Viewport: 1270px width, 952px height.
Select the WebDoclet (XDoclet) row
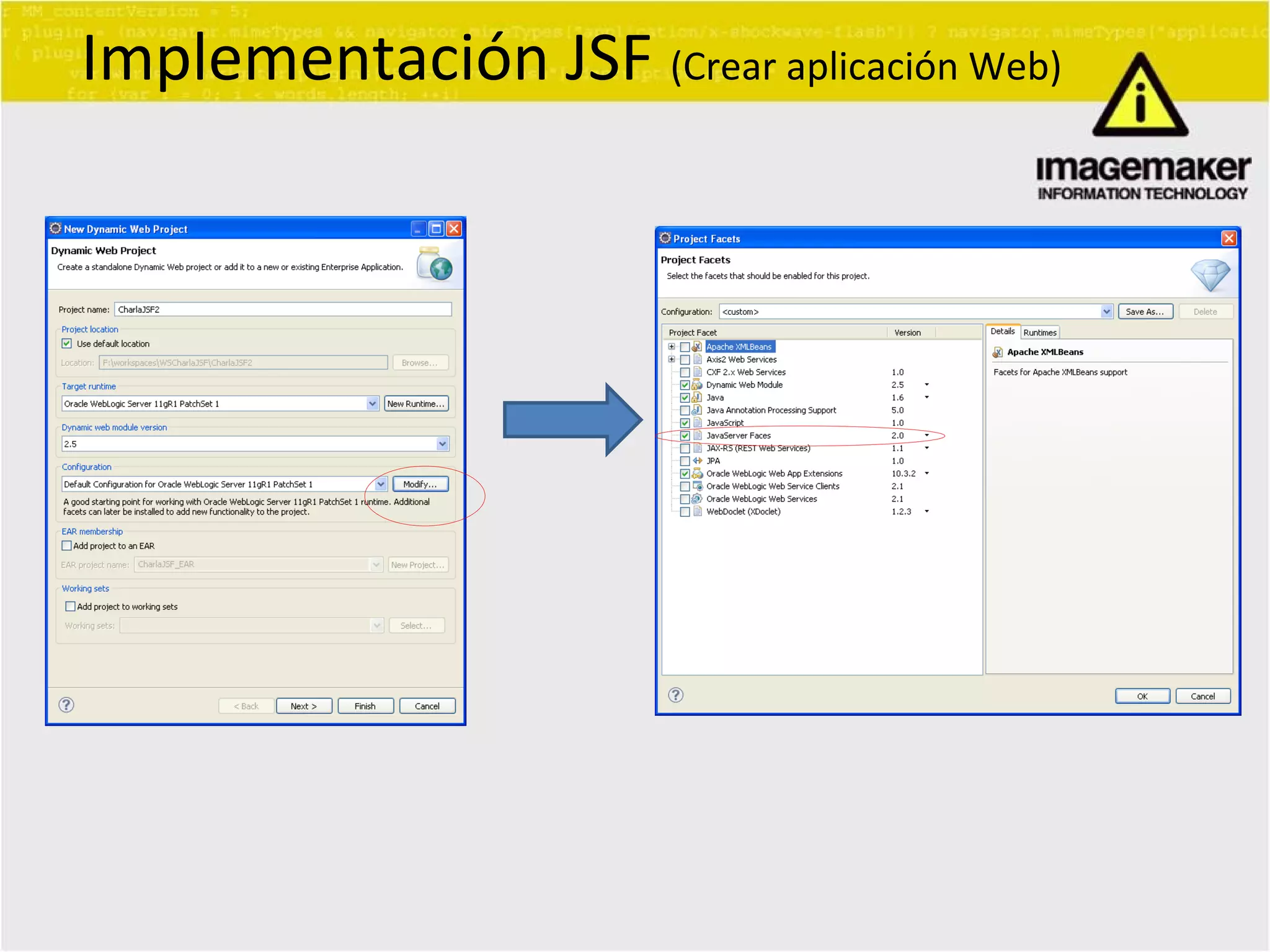coord(744,511)
